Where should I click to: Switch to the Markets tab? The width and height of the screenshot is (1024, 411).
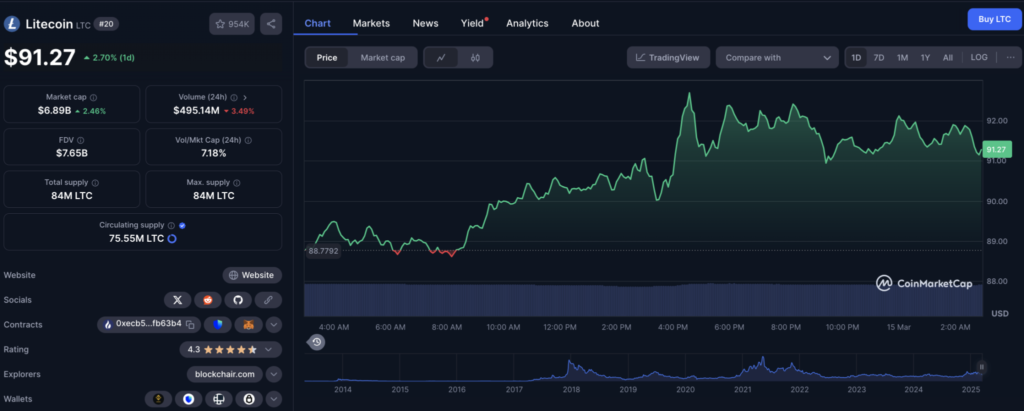[371, 23]
